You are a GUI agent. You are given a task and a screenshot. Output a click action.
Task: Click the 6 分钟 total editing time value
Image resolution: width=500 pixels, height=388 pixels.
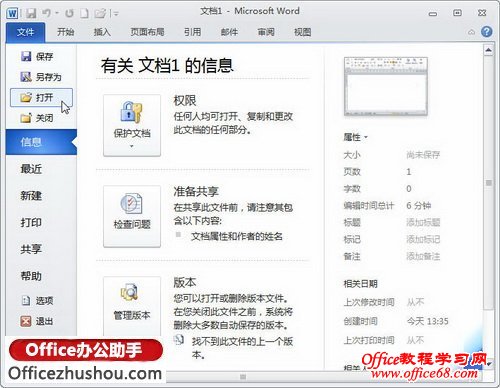[x=419, y=205]
